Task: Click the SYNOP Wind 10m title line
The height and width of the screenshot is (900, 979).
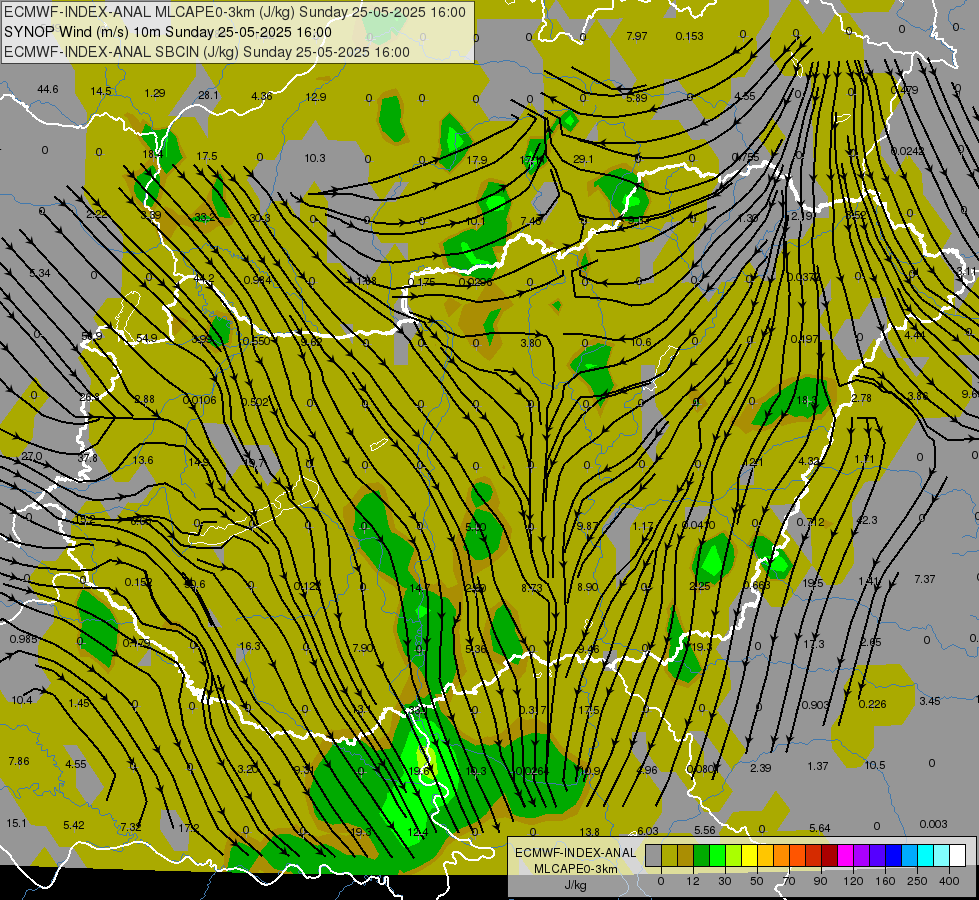Action: [168, 32]
